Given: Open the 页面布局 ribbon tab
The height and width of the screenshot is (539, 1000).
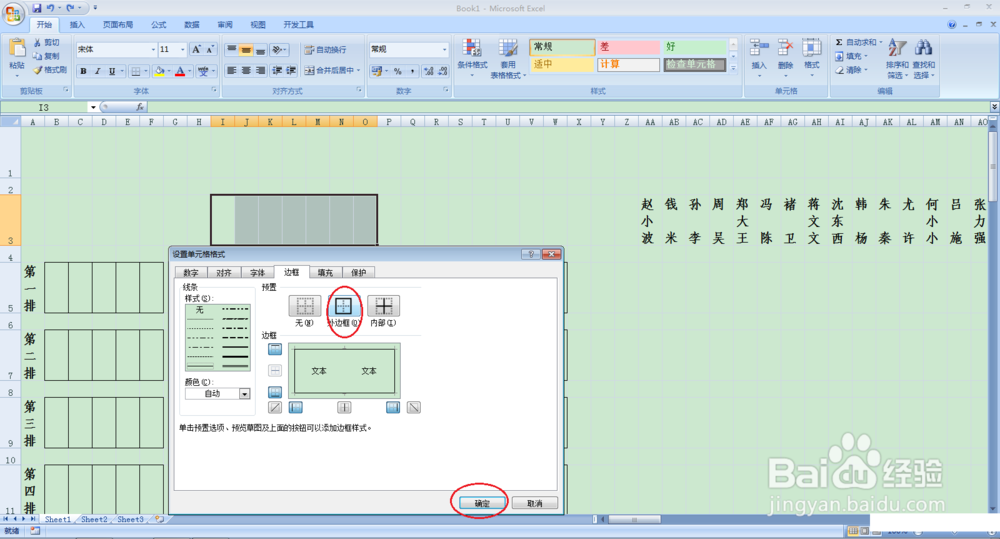Looking at the screenshot, I should (118, 25).
